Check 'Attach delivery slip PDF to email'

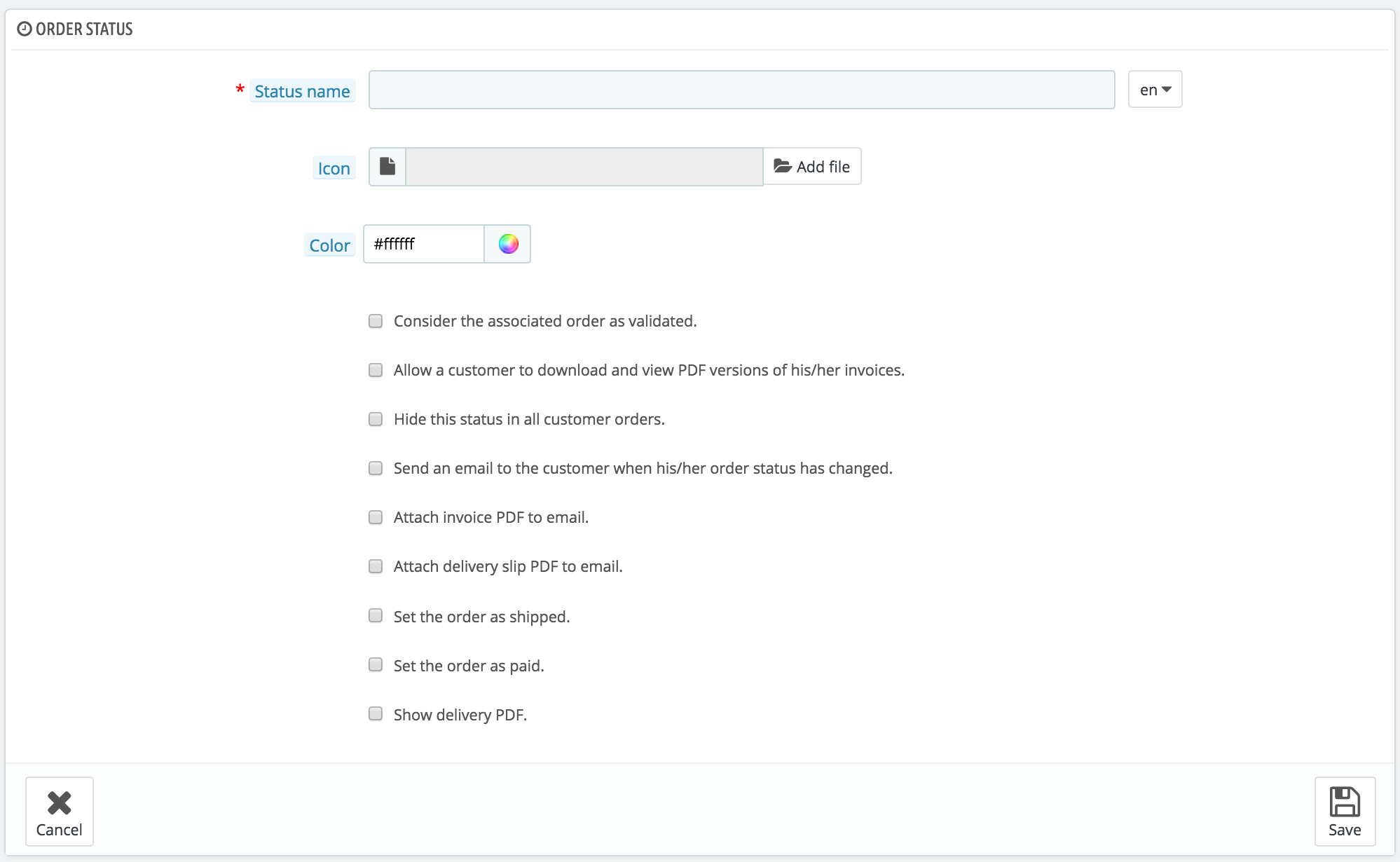376,566
